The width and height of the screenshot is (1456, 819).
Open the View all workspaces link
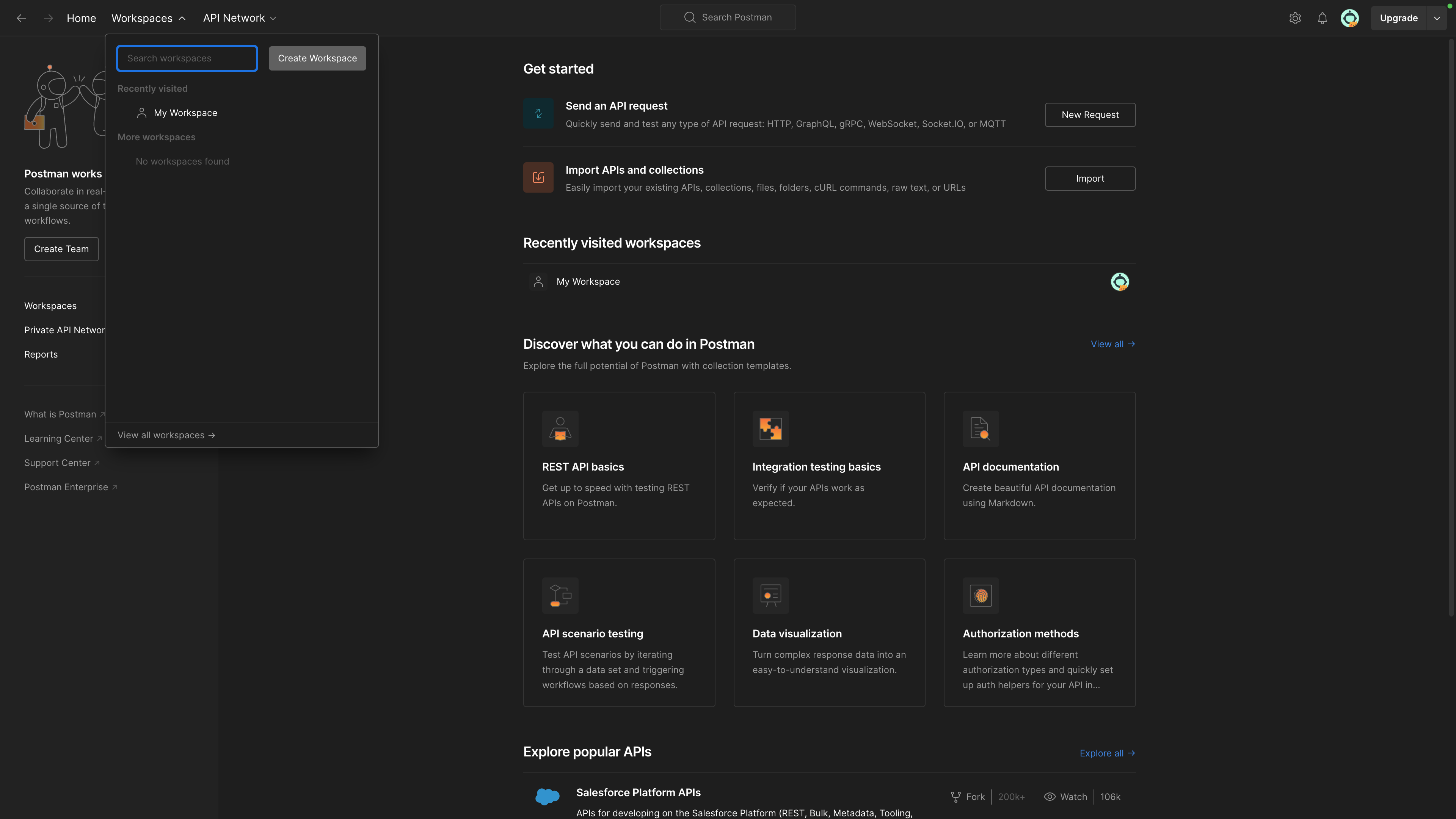click(x=166, y=435)
